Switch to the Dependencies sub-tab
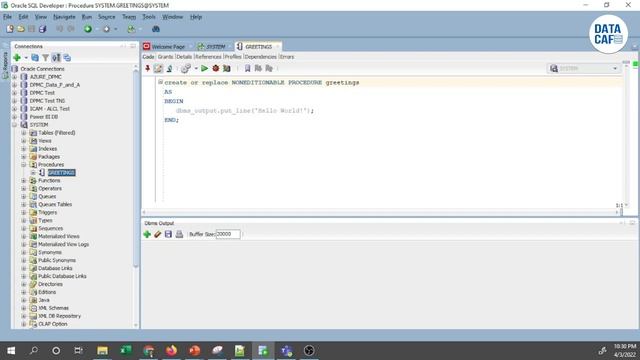 click(260, 57)
